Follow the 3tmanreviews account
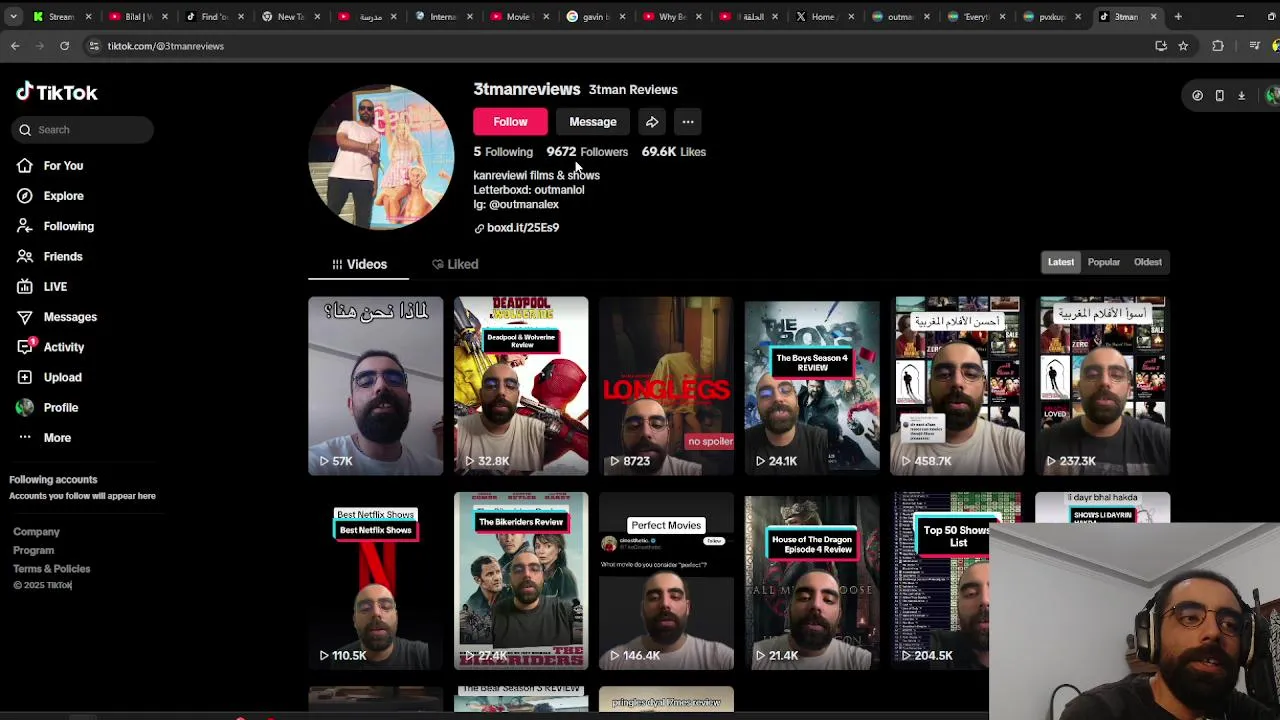The height and width of the screenshot is (720, 1280). 510,122
